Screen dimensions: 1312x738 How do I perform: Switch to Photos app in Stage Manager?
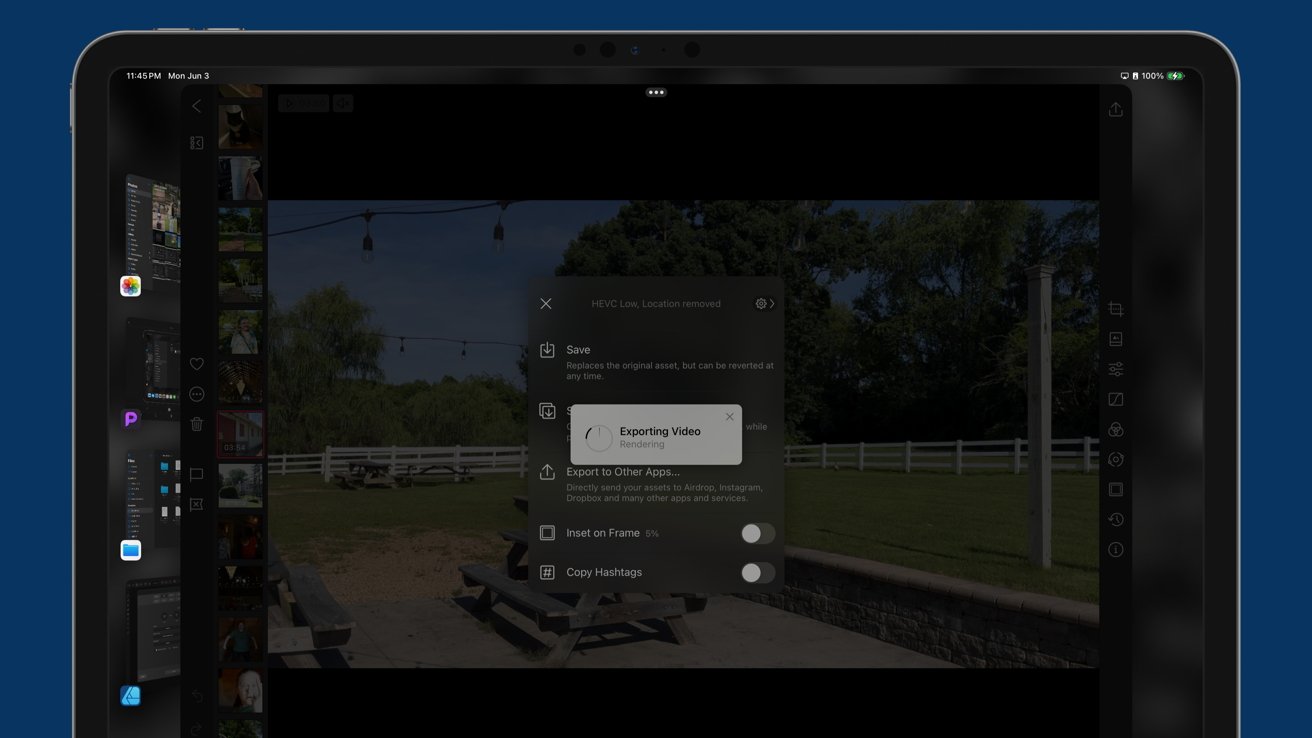click(131, 286)
